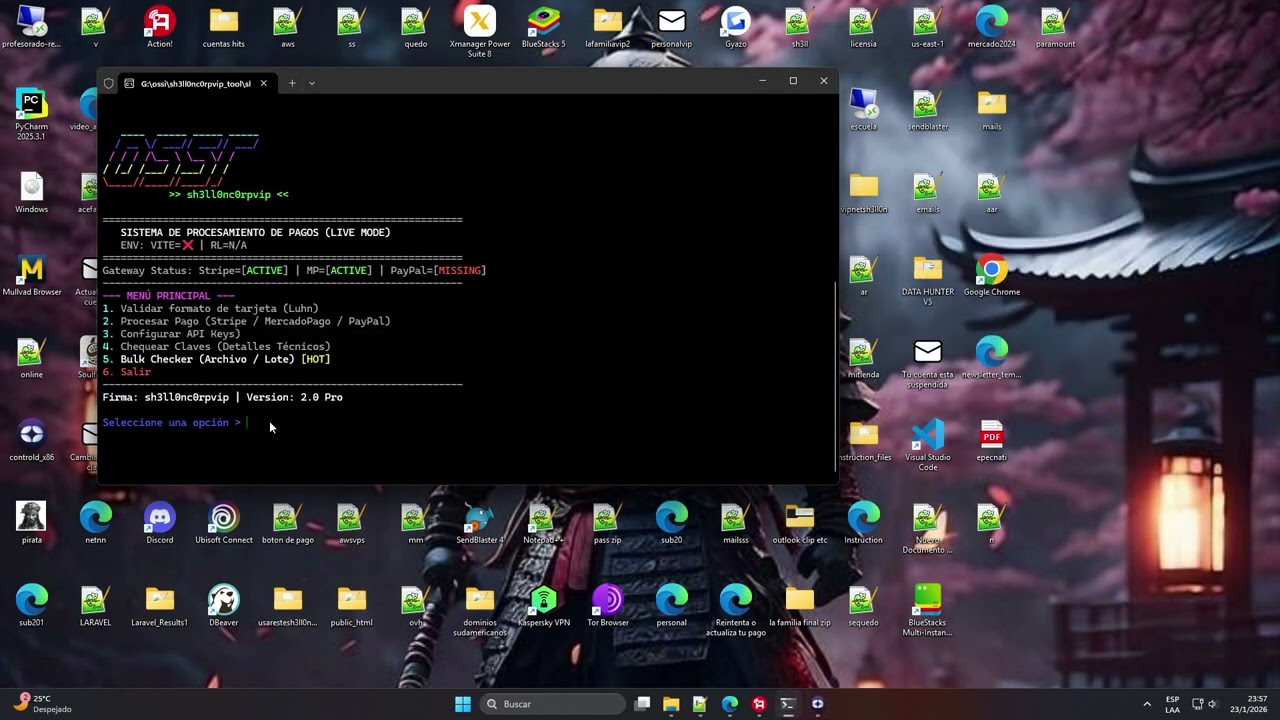Click the '6. Salir' menu line

click(x=127, y=372)
